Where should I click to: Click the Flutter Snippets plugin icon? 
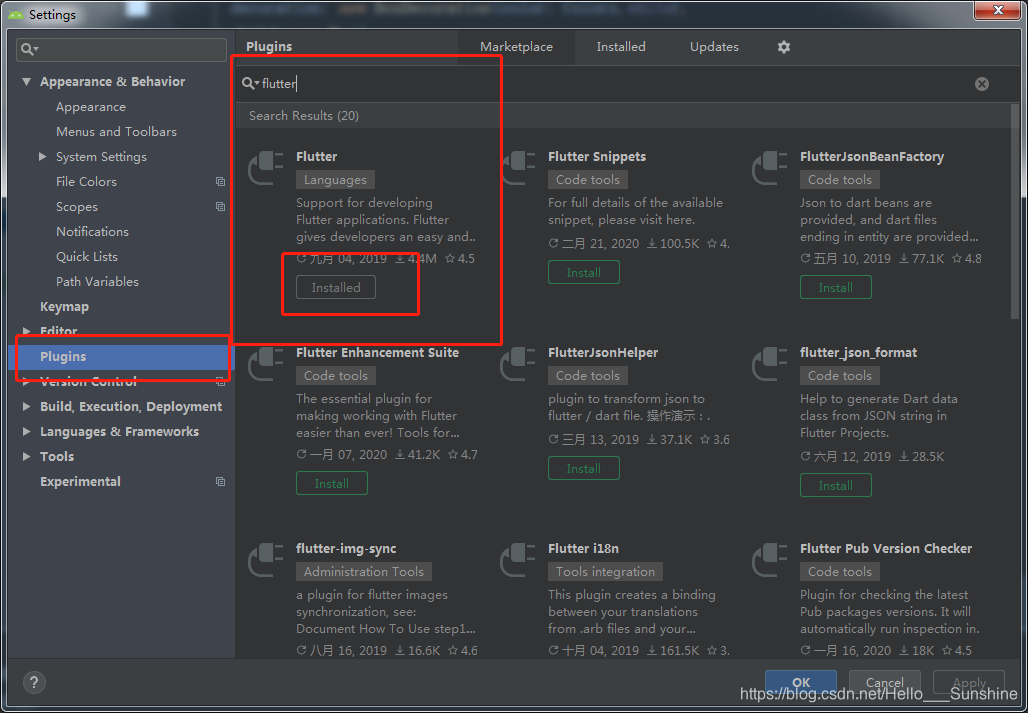pyautogui.click(x=517, y=169)
